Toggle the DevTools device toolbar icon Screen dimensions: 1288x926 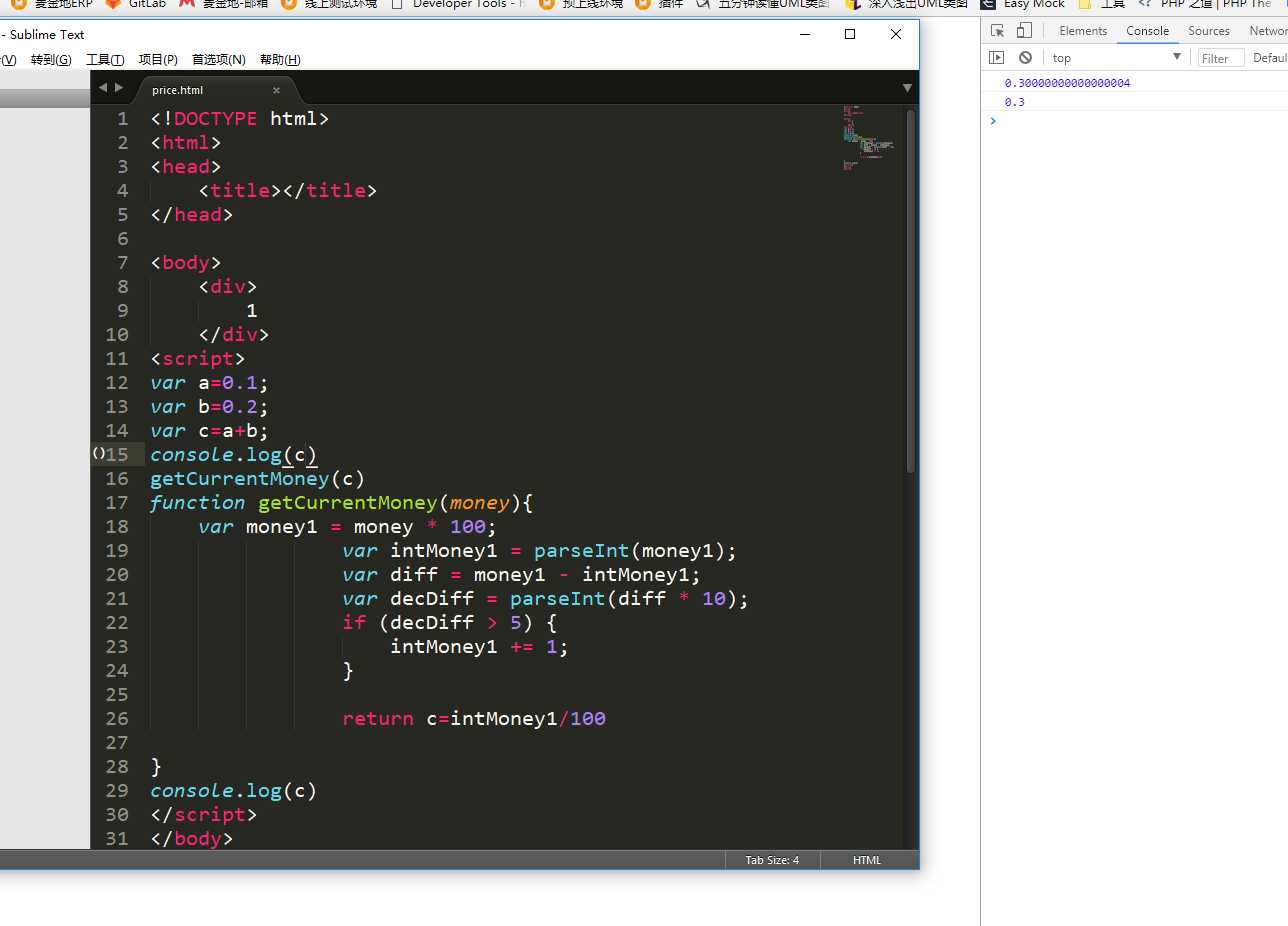[x=1024, y=31]
